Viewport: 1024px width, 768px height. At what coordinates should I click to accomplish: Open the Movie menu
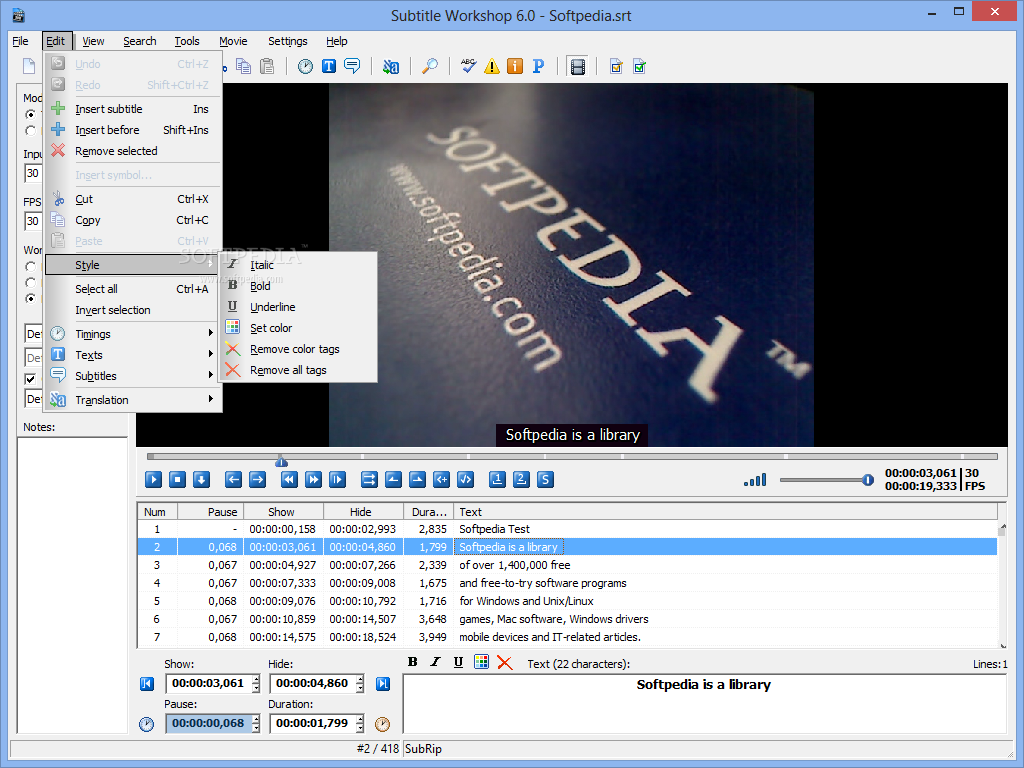tap(233, 41)
